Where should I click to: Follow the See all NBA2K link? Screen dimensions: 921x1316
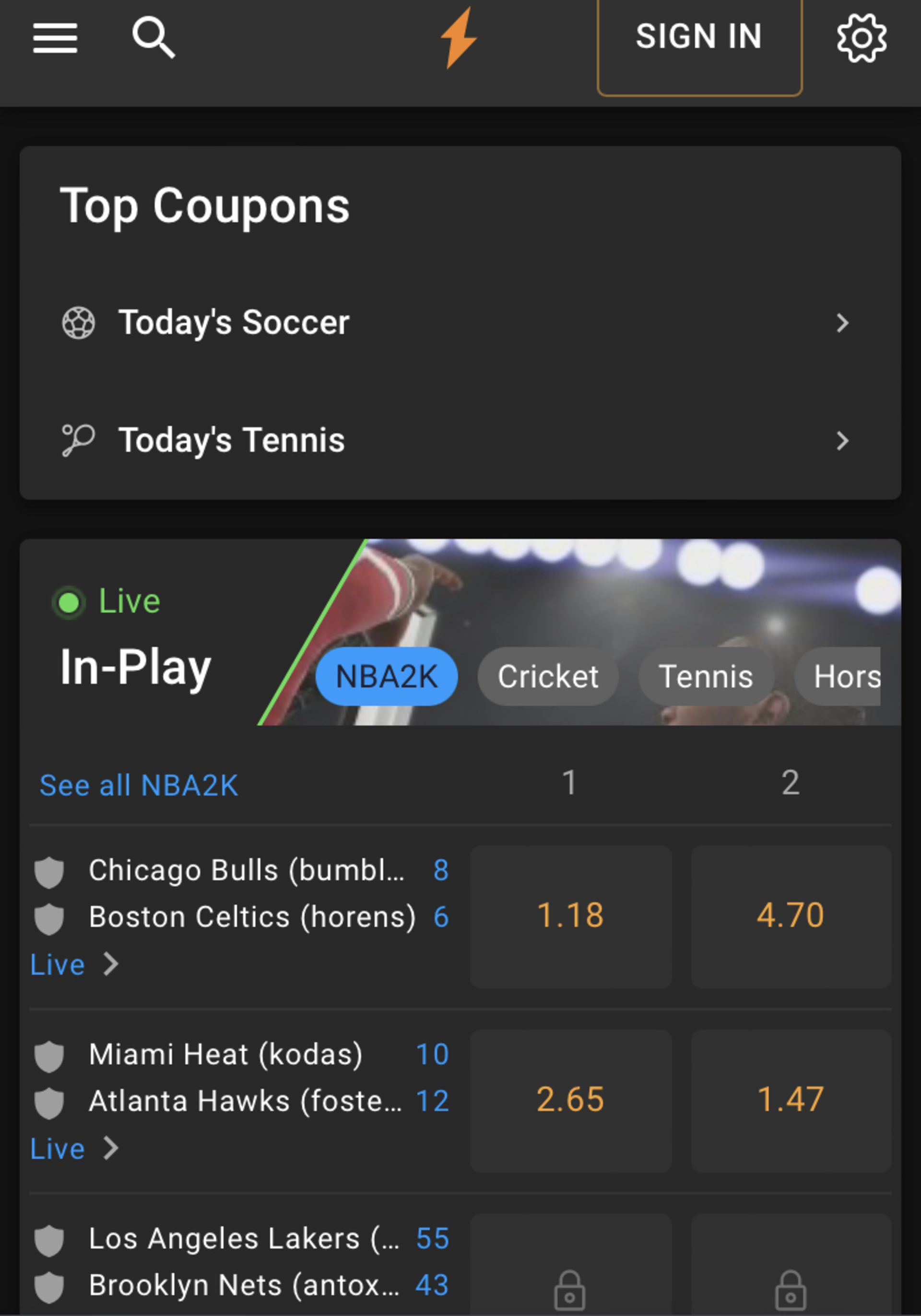139,785
